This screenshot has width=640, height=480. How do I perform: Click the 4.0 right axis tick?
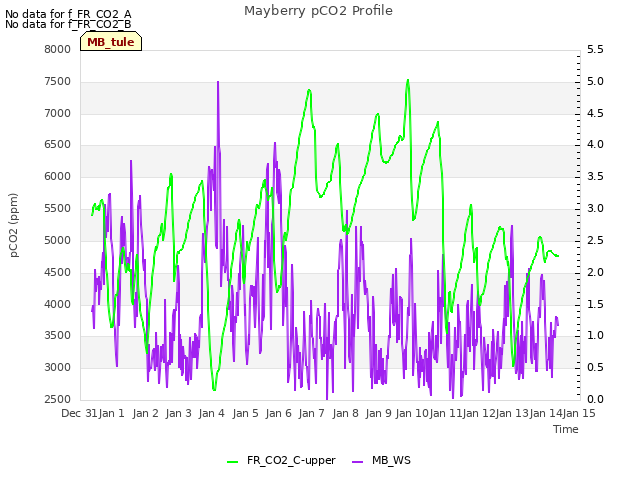point(595,144)
